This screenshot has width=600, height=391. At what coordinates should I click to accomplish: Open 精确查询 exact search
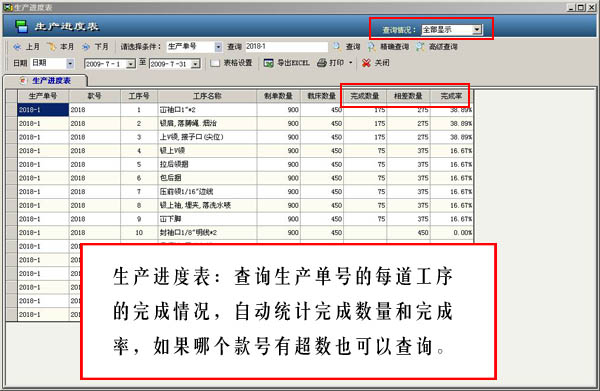point(388,47)
